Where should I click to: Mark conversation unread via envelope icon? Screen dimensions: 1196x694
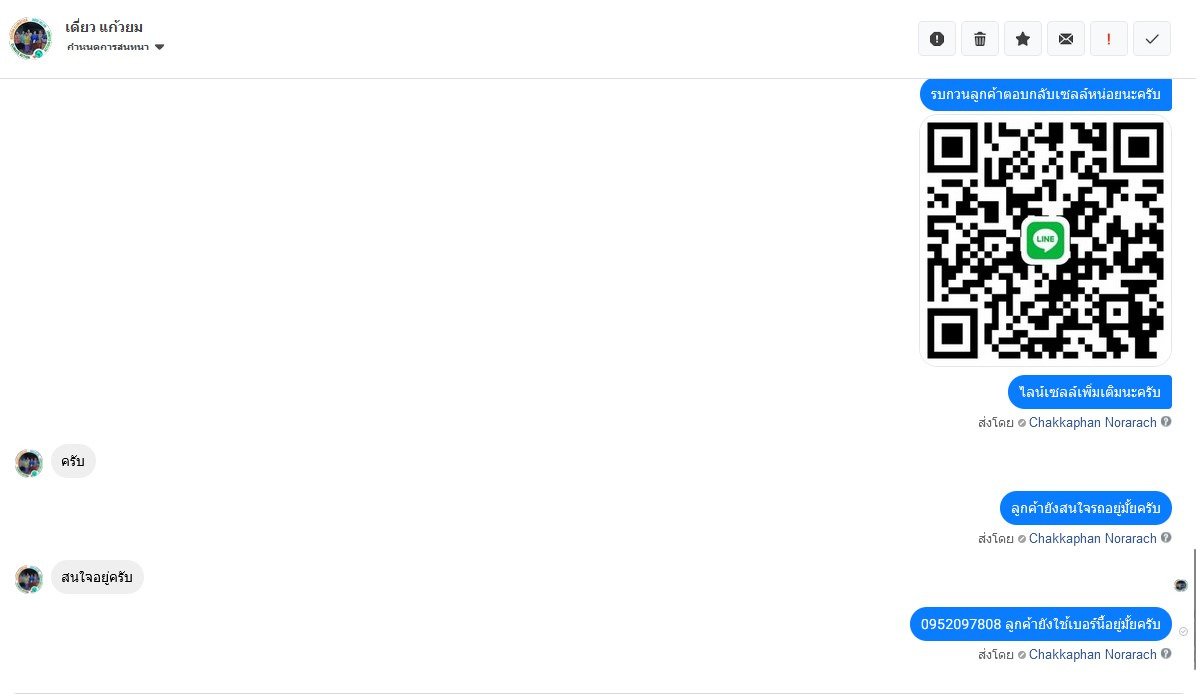coord(1066,39)
